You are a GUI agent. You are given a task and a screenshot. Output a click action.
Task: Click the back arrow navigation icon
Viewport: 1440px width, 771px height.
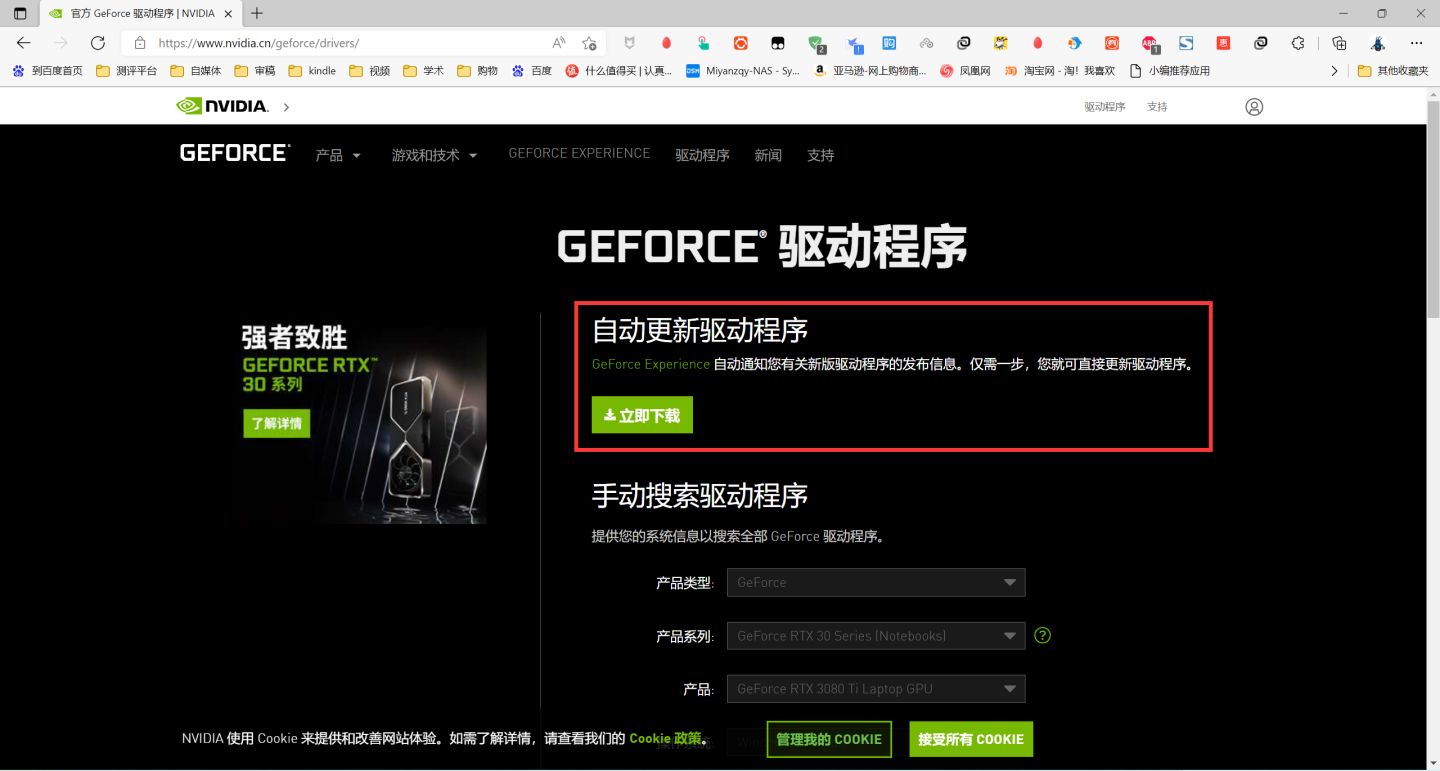(x=22, y=43)
